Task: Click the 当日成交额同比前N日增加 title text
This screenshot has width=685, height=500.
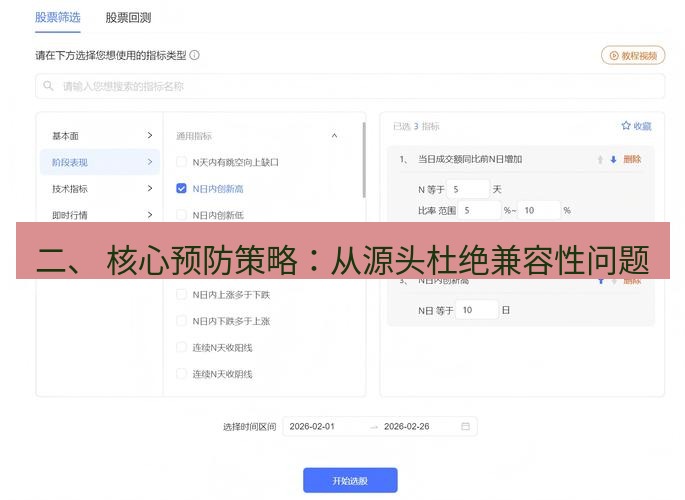Action: coord(470,159)
